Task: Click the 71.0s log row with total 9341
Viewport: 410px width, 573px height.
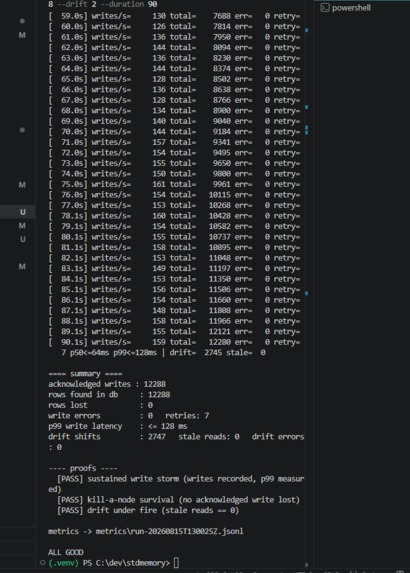Action: (174, 142)
